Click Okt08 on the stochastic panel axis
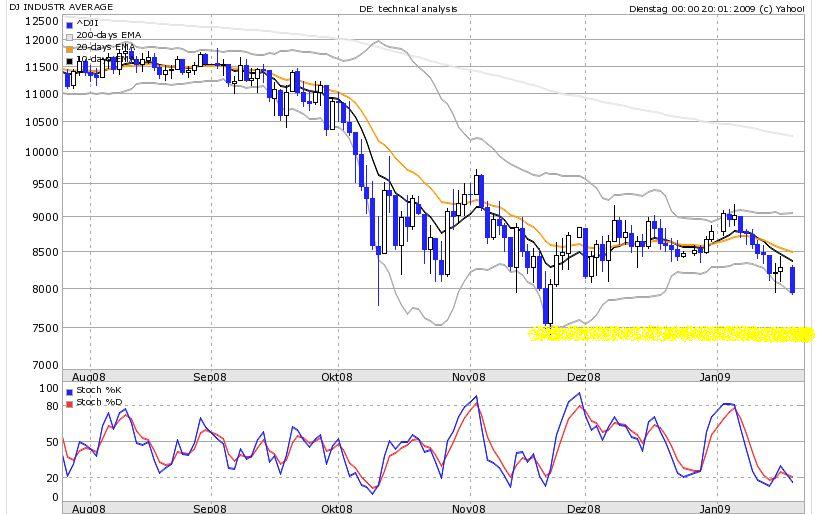Screen dimensions: 824x514 [337, 509]
